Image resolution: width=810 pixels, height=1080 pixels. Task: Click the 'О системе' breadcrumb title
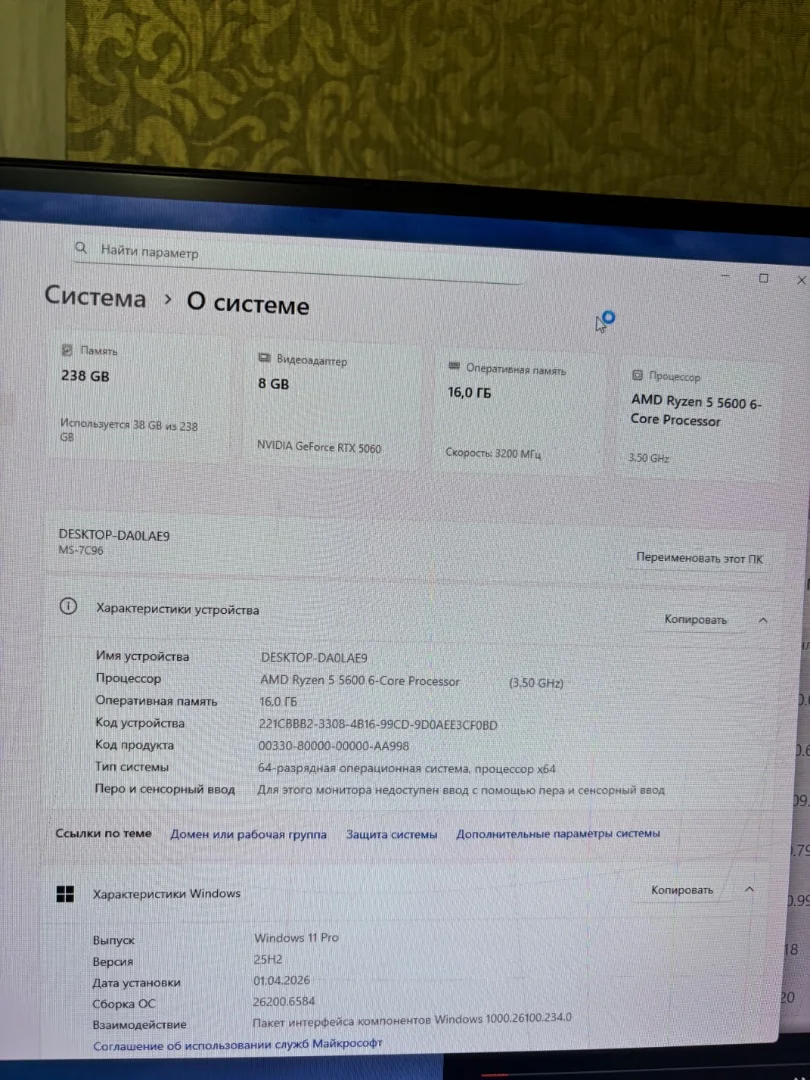[x=248, y=304]
